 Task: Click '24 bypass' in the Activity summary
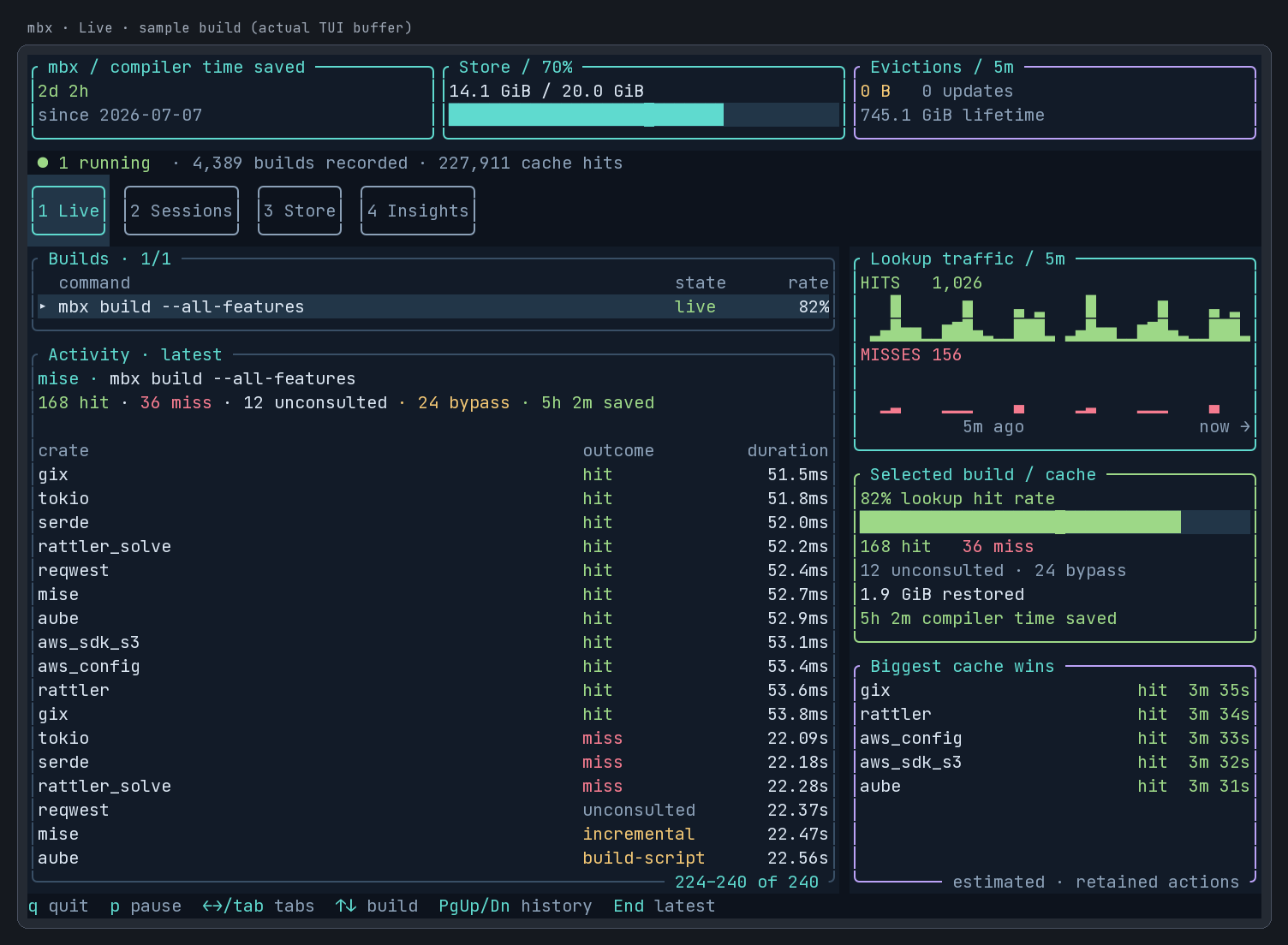pos(464,402)
